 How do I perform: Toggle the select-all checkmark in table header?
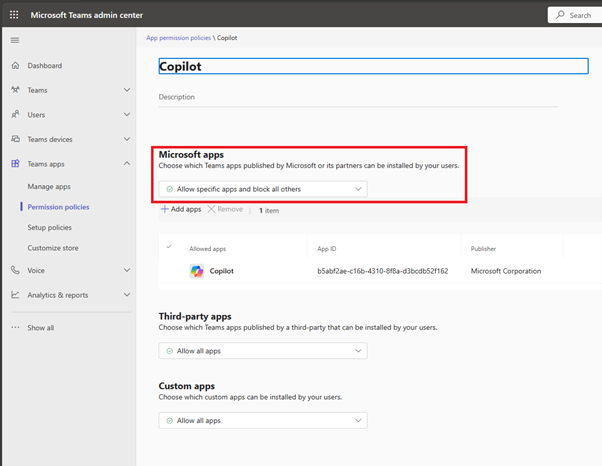(x=169, y=247)
